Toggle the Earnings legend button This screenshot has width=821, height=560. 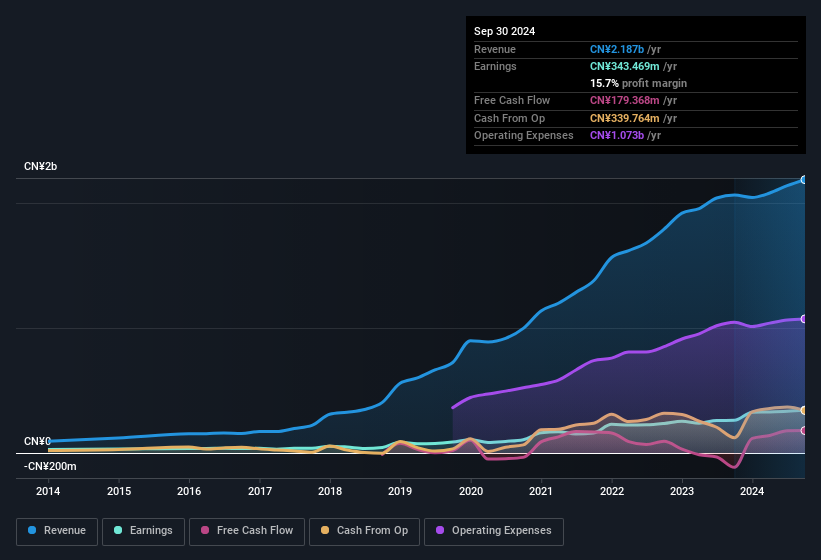[x=143, y=531]
